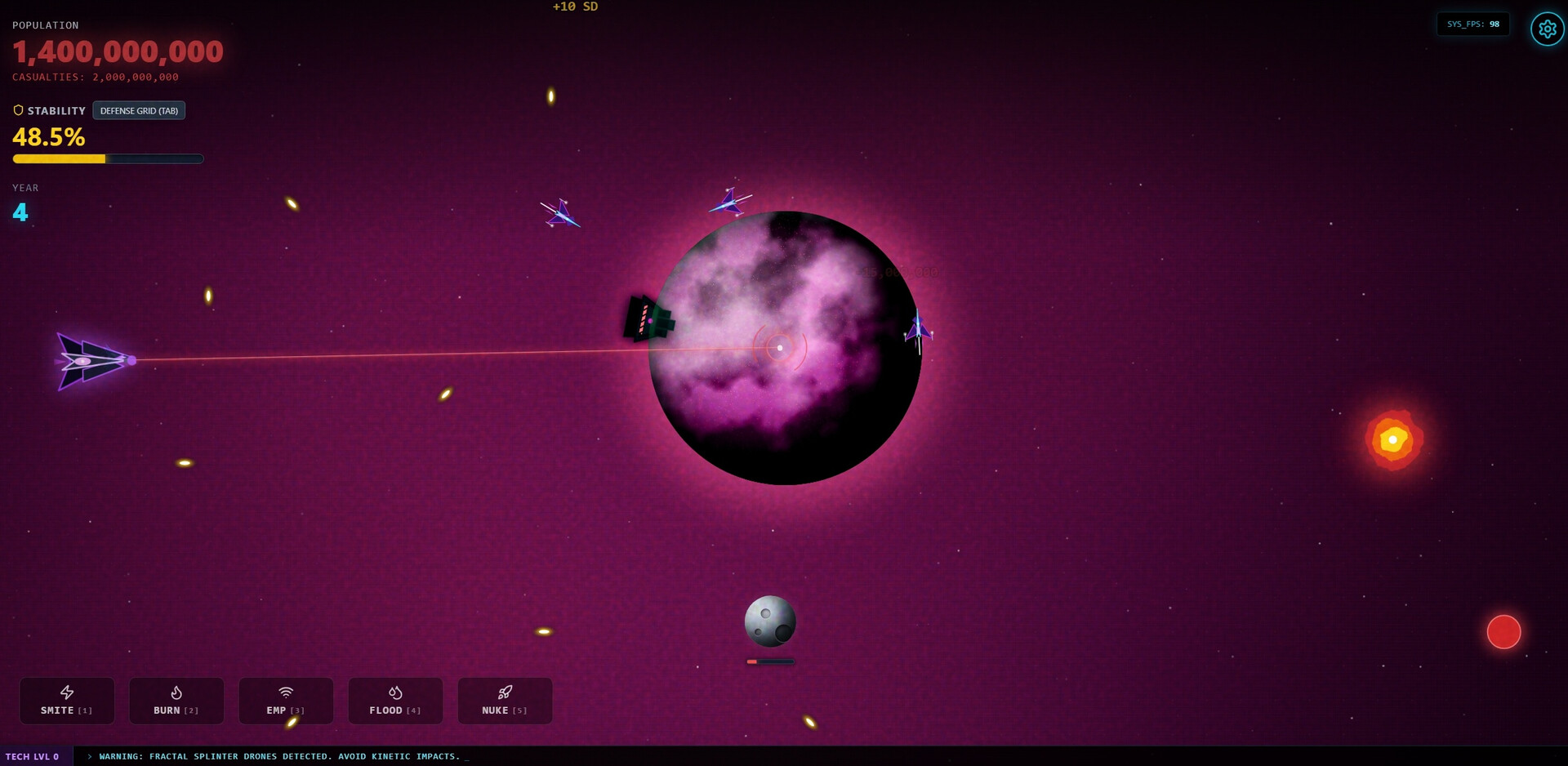Click the CASUALTIES counter text
The height and width of the screenshot is (766, 1568).
(94, 77)
